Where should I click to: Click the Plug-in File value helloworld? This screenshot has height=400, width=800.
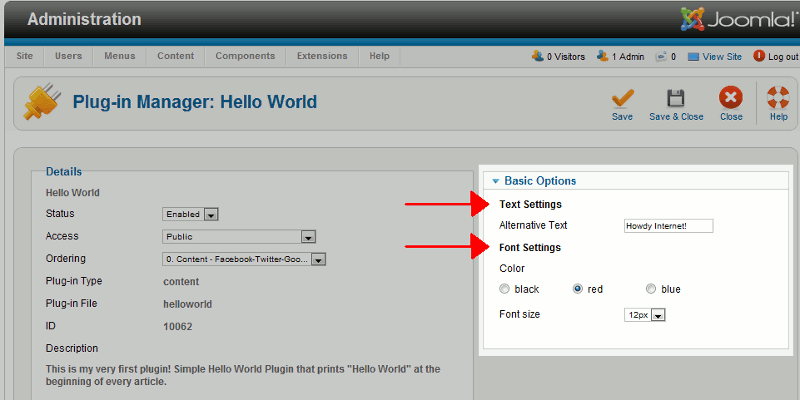point(188,305)
